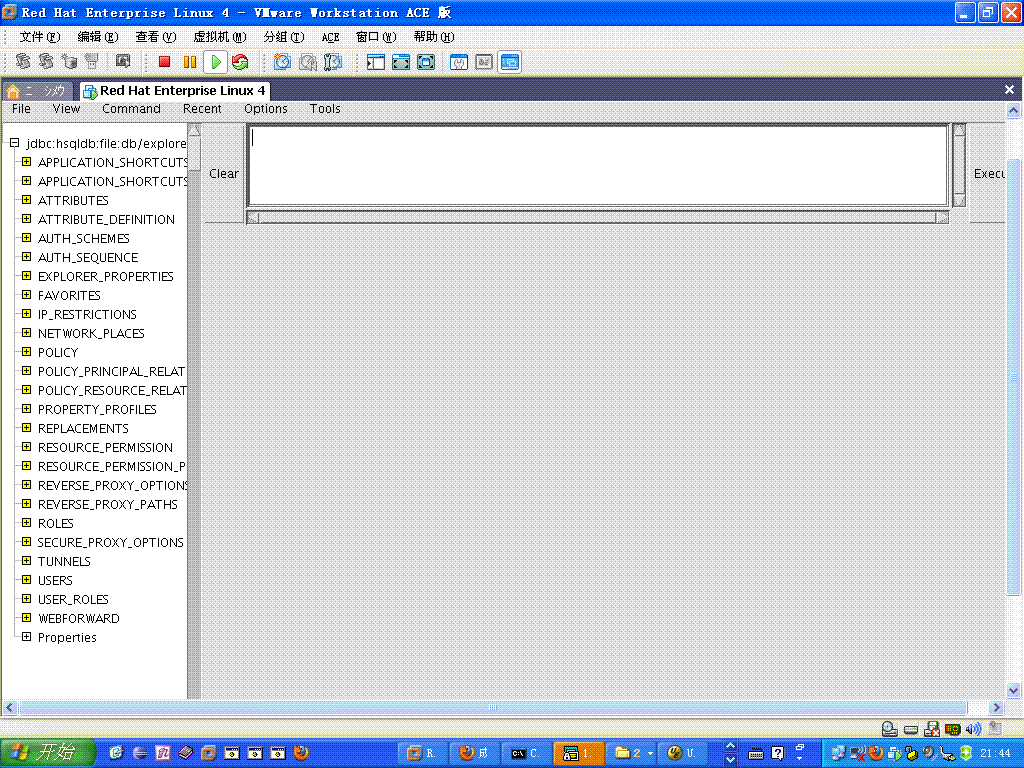Click the Home tab house icon
Viewport: 1024px width, 768px height.
[13, 91]
